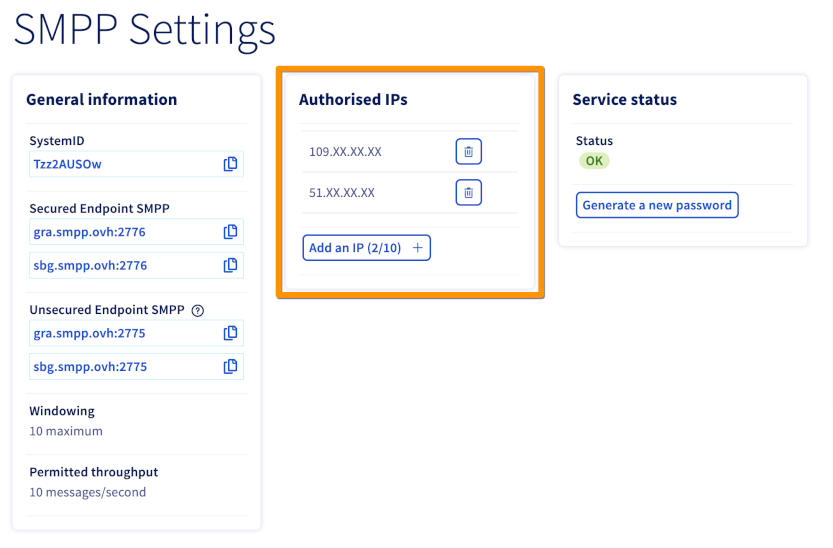Click the 109.XX.XX.XX IP address entry
The image size is (833, 548).
click(345, 152)
